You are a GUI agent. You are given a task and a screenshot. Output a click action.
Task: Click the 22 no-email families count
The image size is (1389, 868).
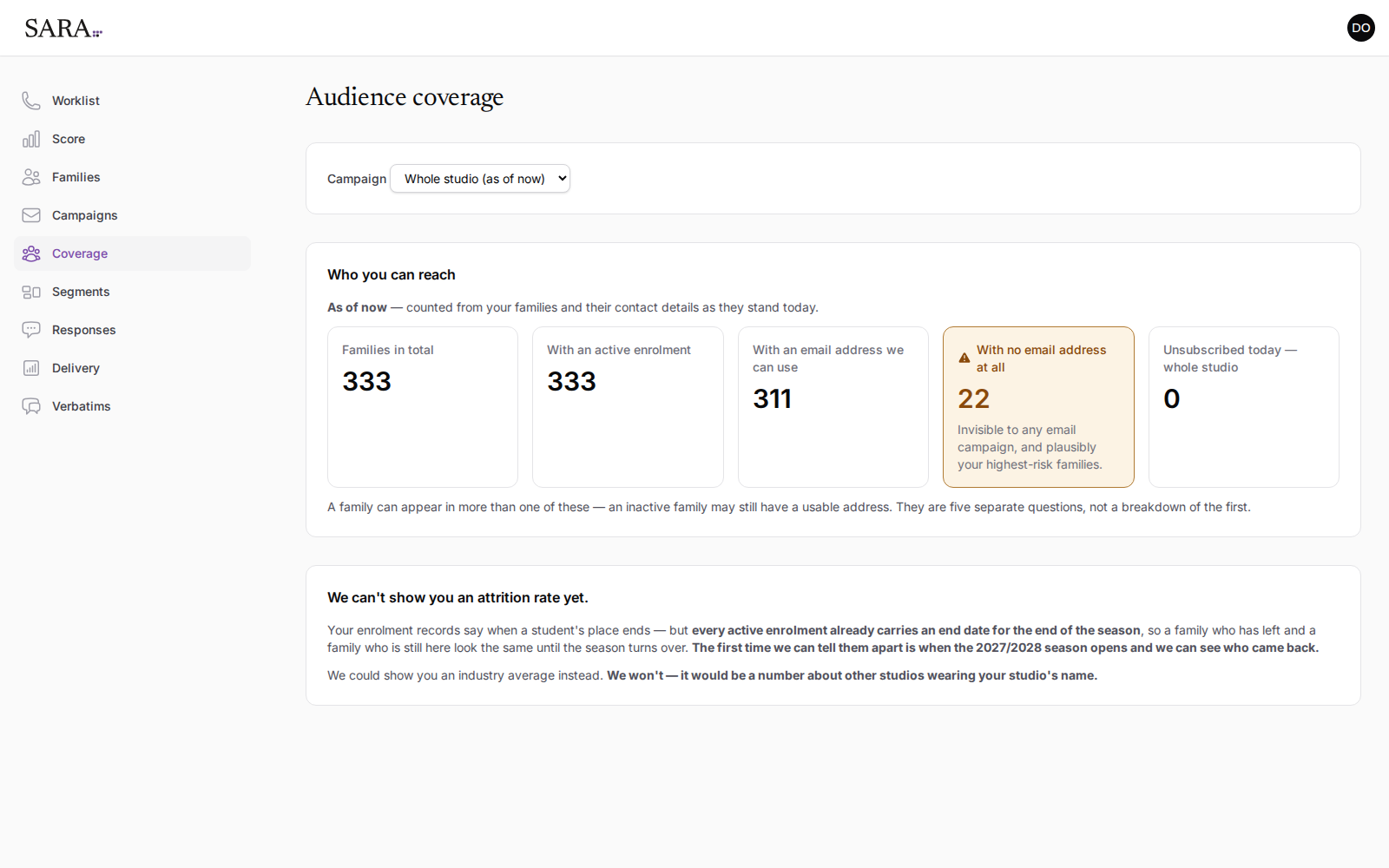point(973,398)
